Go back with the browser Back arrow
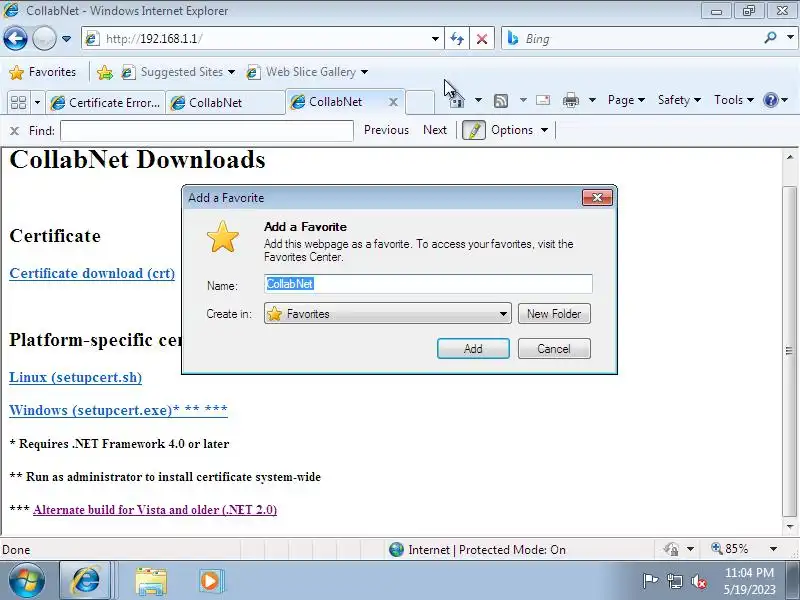This screenshot has height=600, width=800. 15,38
